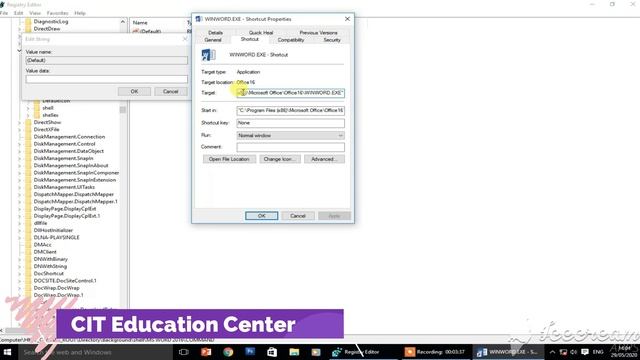Screen dimensions: 640x360
Task: Open Registry Editor Help menu
Action: click(80, 13)
